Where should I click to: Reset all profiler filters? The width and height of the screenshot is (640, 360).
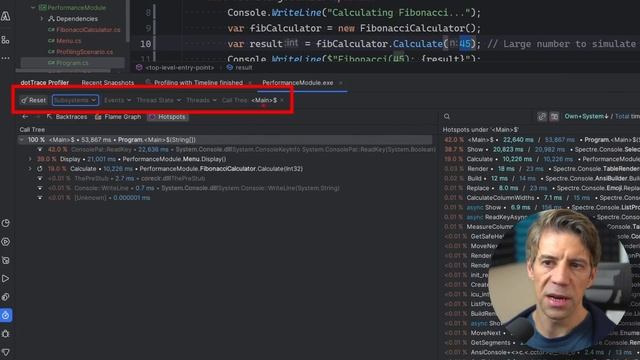tap(33, 100)
